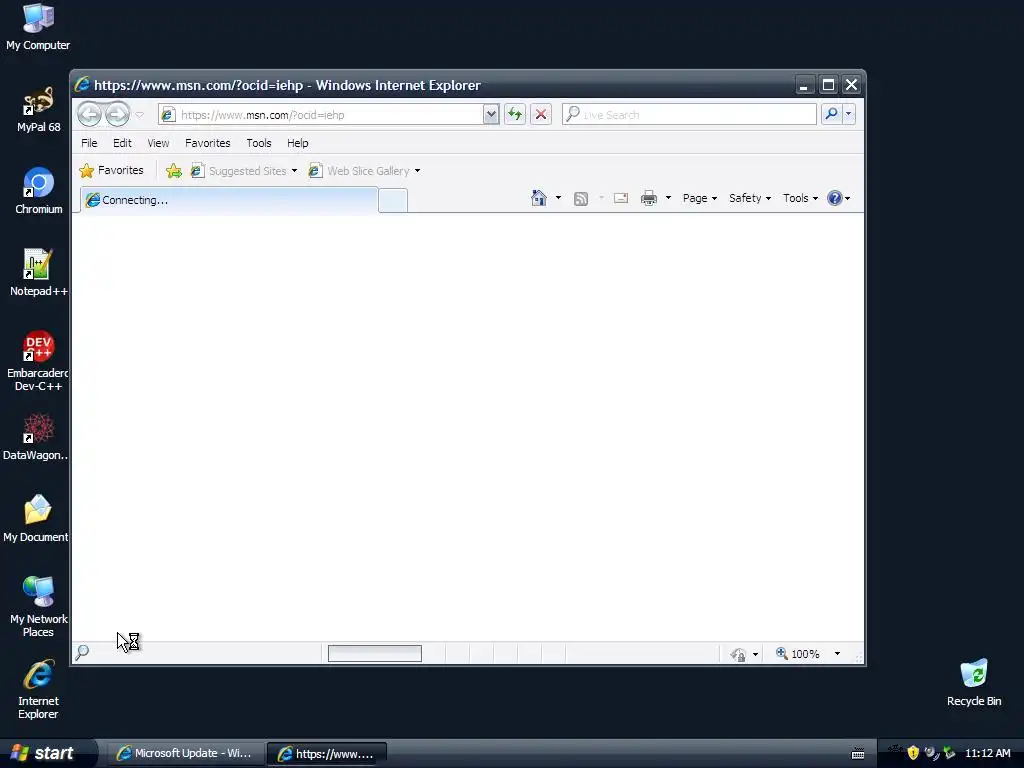Open the search provider options dropdown
1024x768 pixels.
point(848,114)
